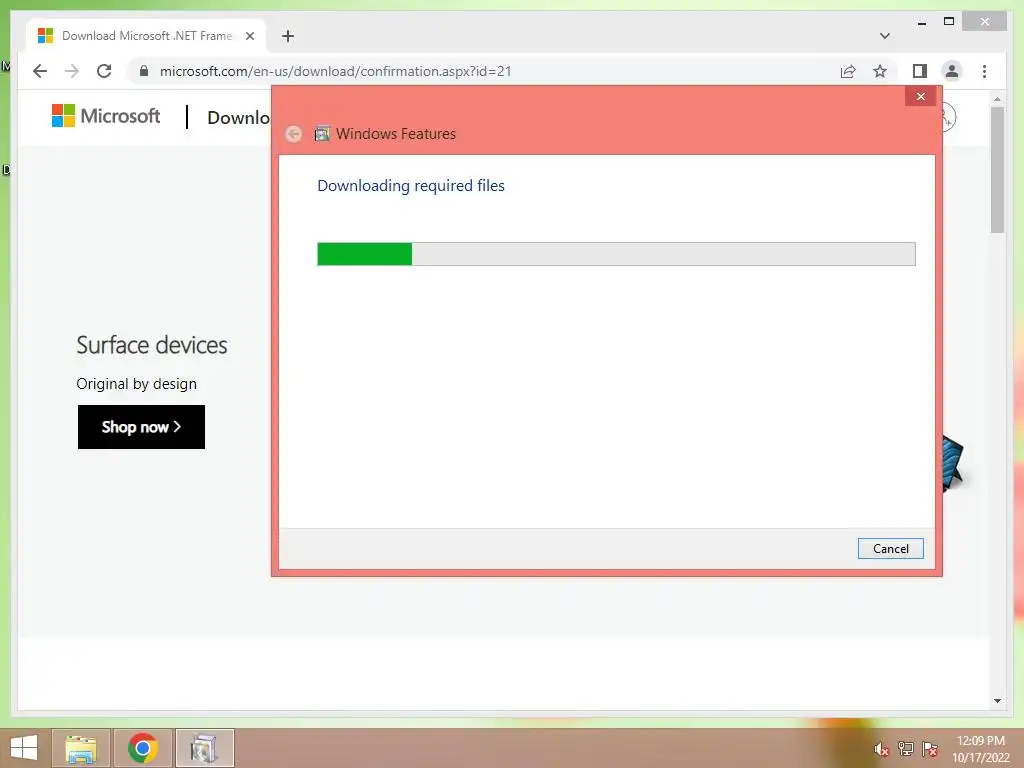Cancel the Windows Features download
Screen dimensions: 1024x768
pyautogui.click(x=890, y=549)
